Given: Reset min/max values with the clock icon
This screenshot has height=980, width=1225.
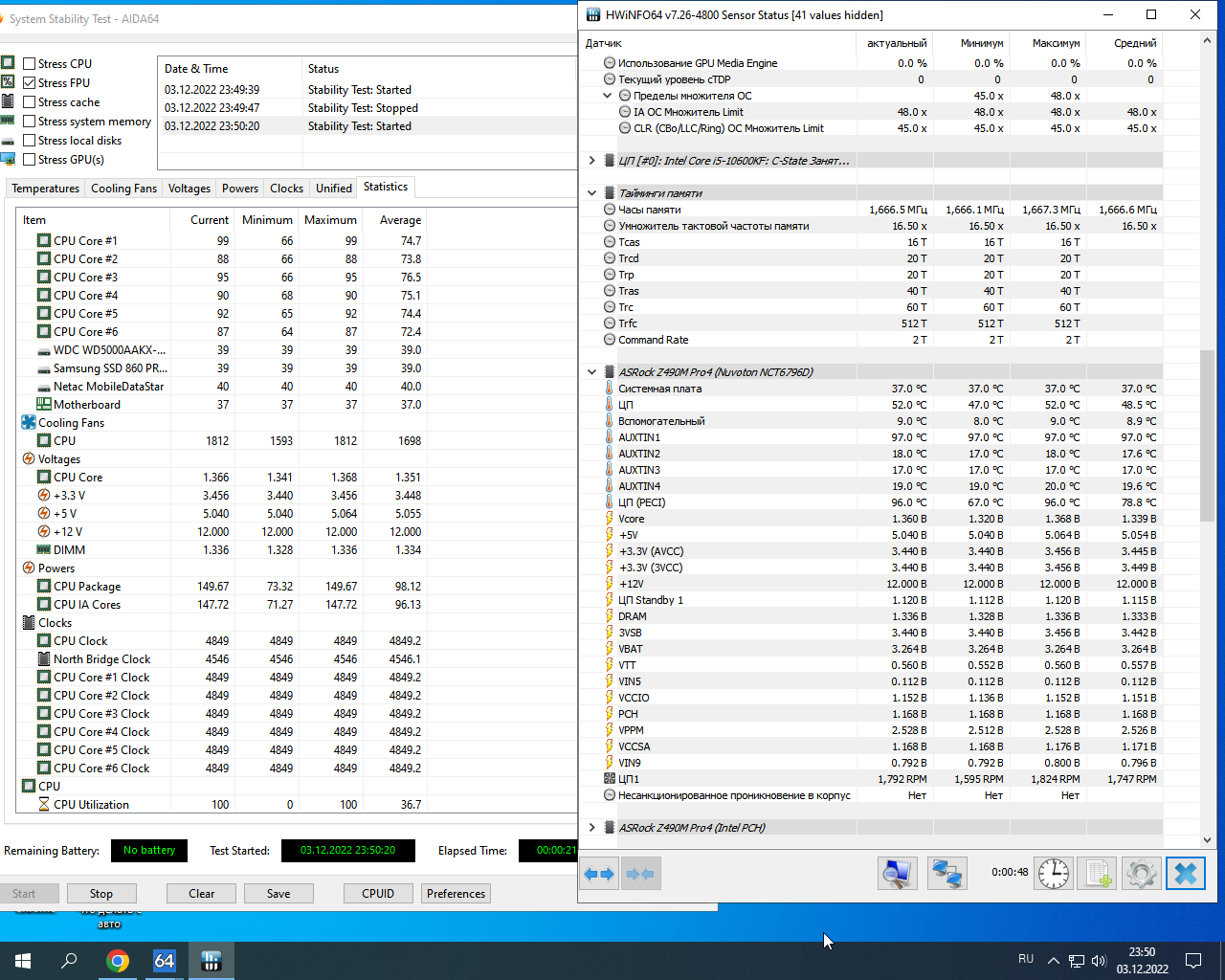Looking at the screenshot, I should click(1054, 873).
